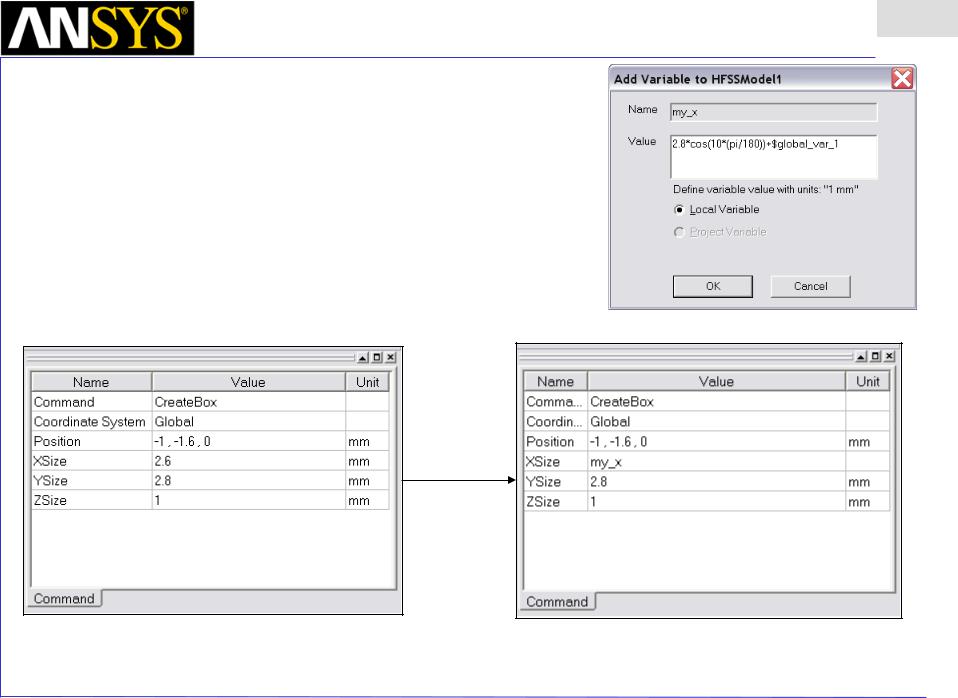Select ZSize value 1 in left panel
The width and height of the screenshot is (958, 698).
[249, 500]
